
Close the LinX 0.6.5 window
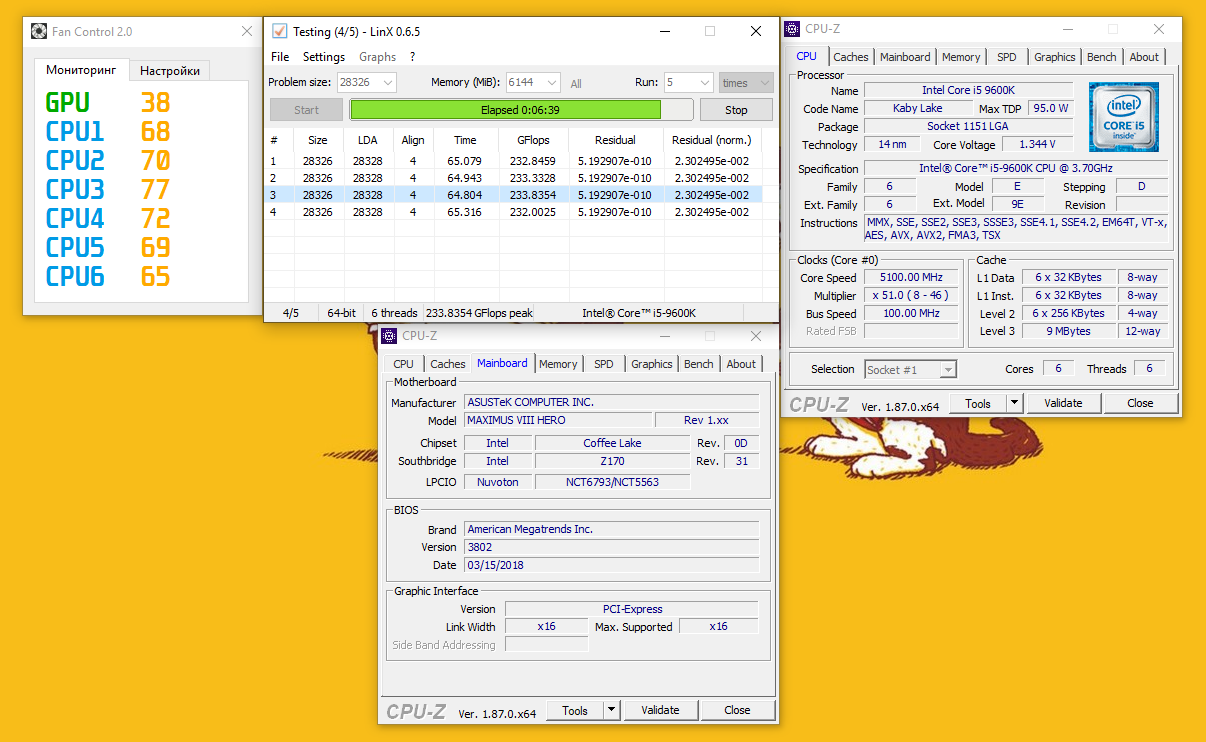756,31
